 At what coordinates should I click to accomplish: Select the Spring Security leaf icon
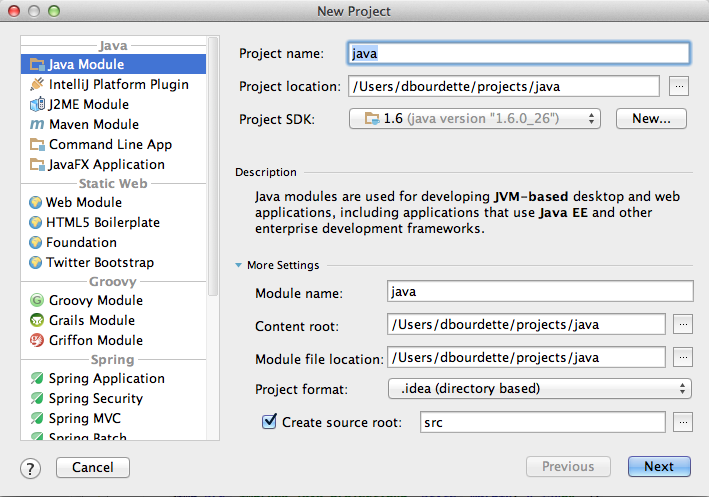(37, 398)
